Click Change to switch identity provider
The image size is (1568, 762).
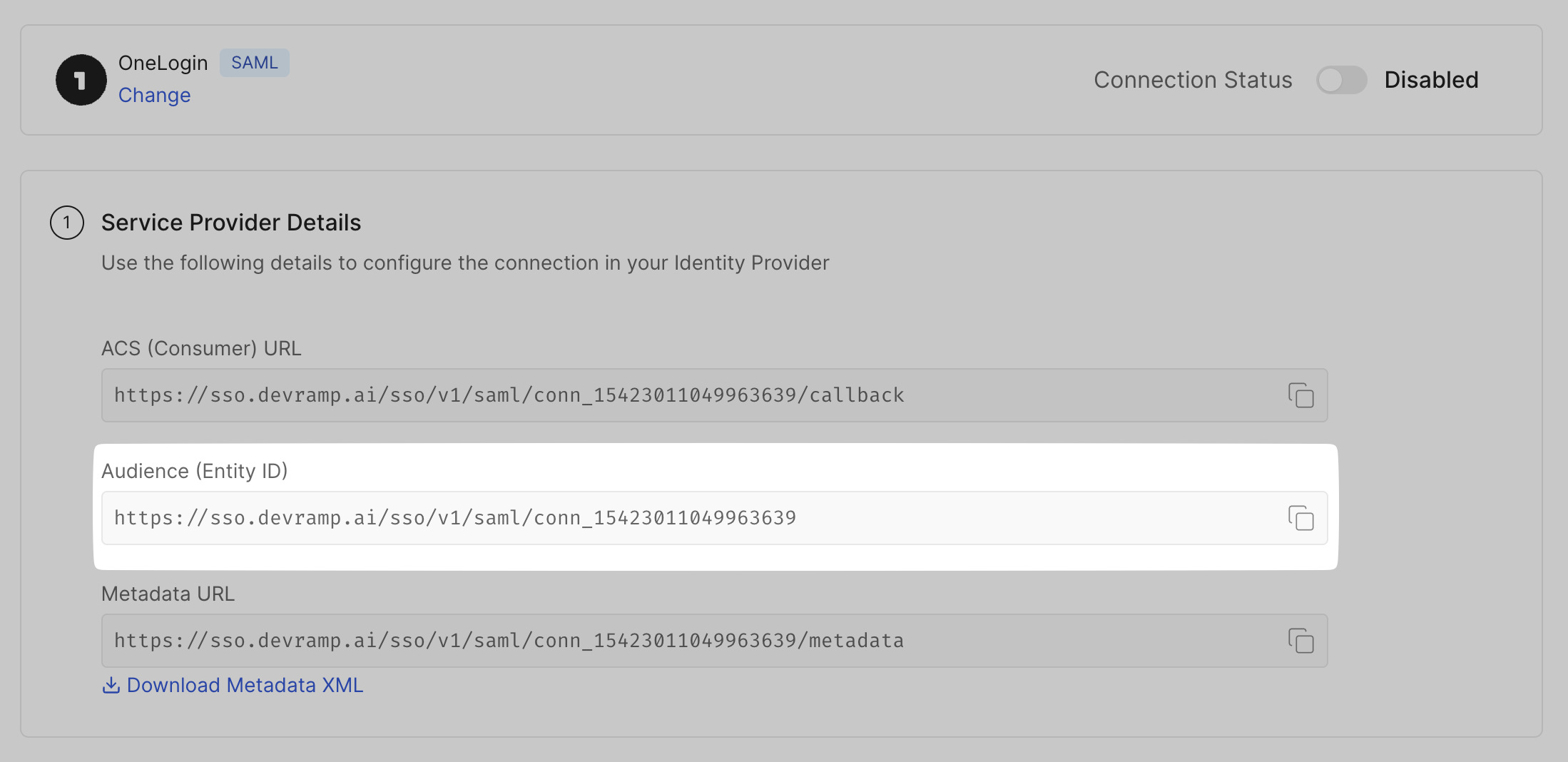tap(154, 94)
